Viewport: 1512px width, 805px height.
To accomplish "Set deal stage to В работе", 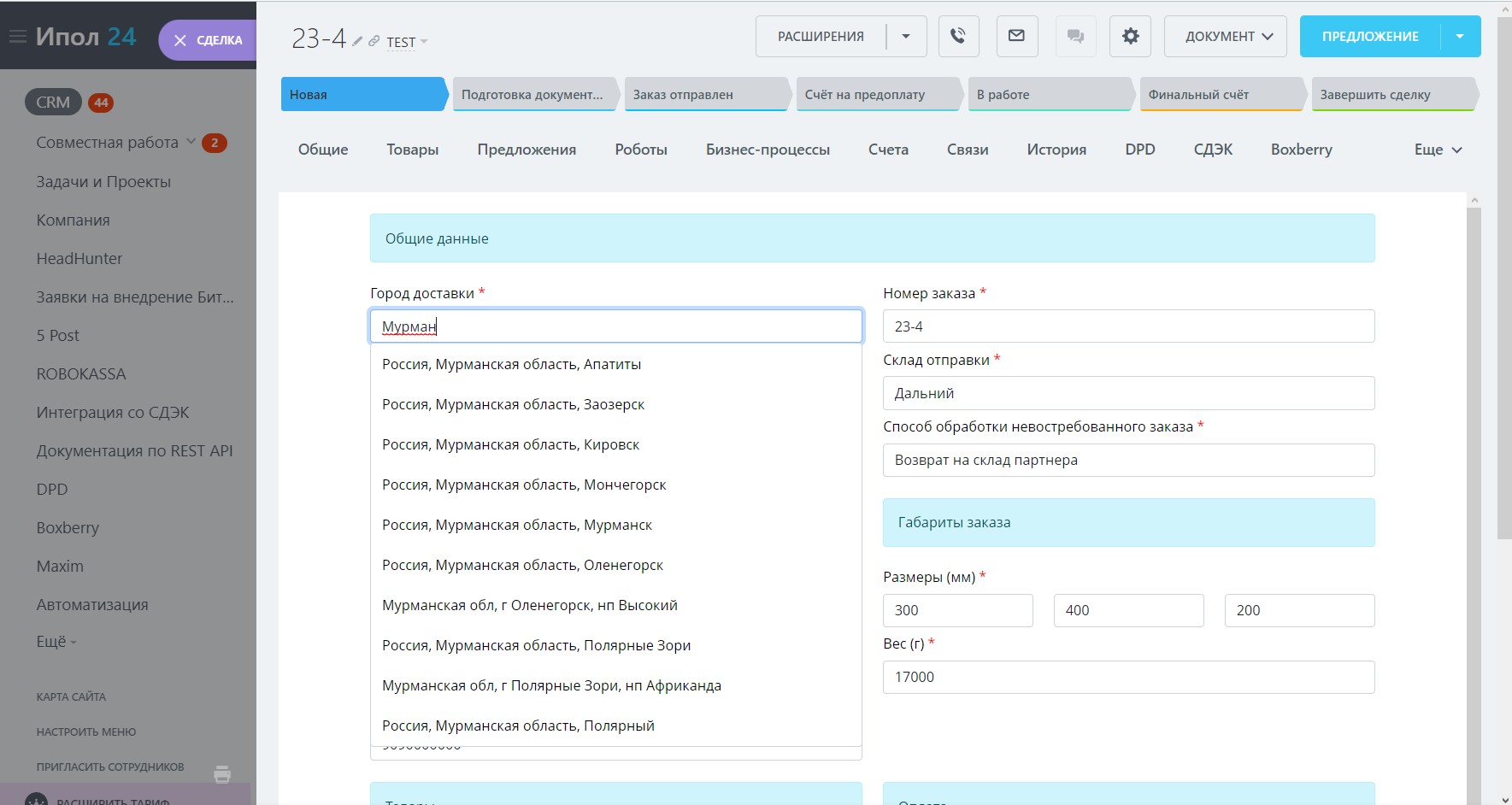I will (1048, 95).
